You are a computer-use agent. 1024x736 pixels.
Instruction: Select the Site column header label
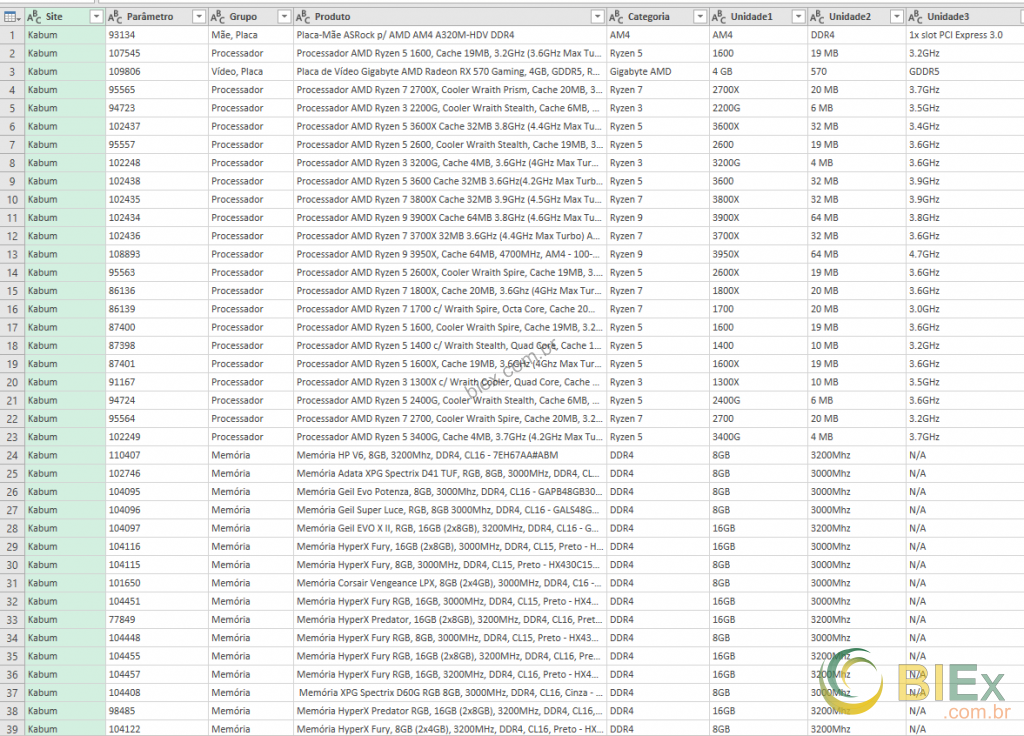click(54, 16)
